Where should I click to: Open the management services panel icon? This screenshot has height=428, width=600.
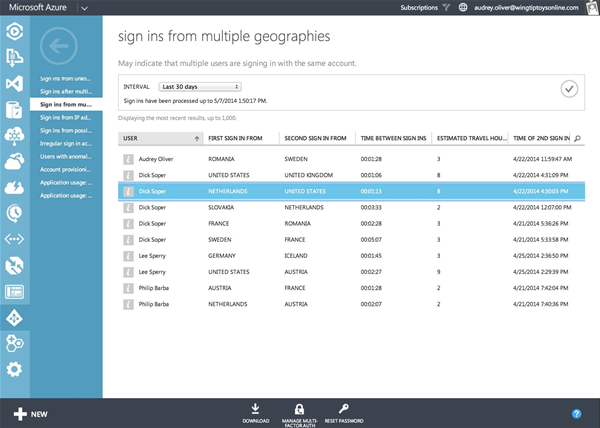15,292
